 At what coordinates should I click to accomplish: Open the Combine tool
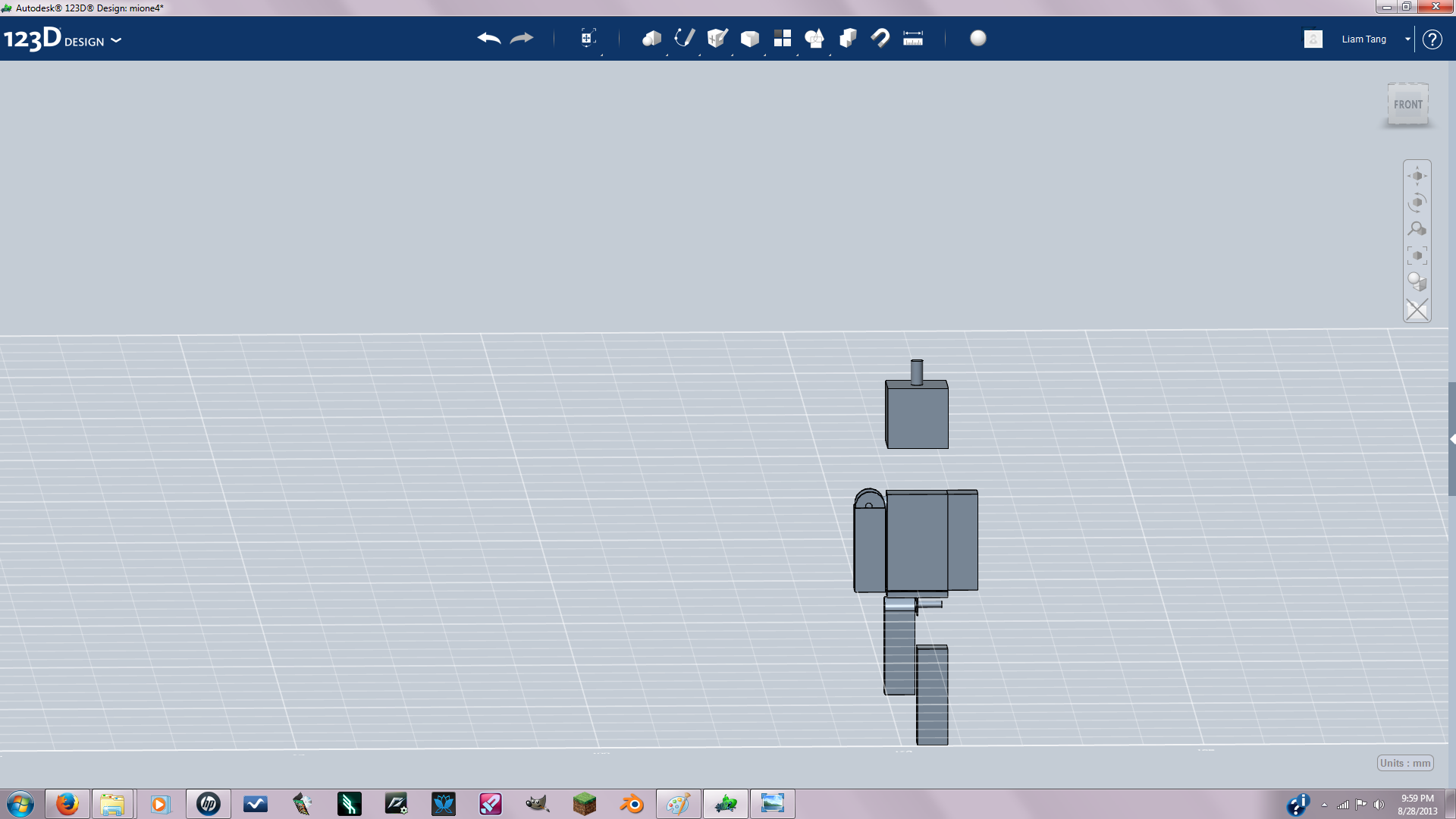tap(848, 39)
